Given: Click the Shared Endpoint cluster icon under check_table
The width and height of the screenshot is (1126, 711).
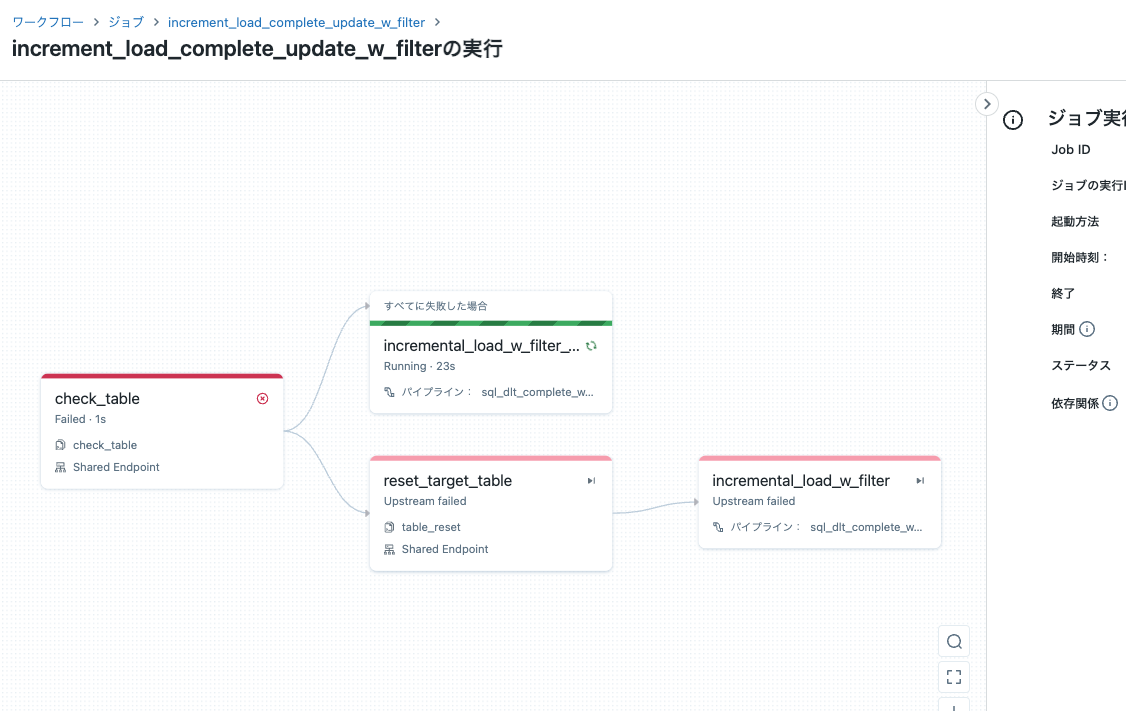Looking at the screenshot, I should (60, 467).
